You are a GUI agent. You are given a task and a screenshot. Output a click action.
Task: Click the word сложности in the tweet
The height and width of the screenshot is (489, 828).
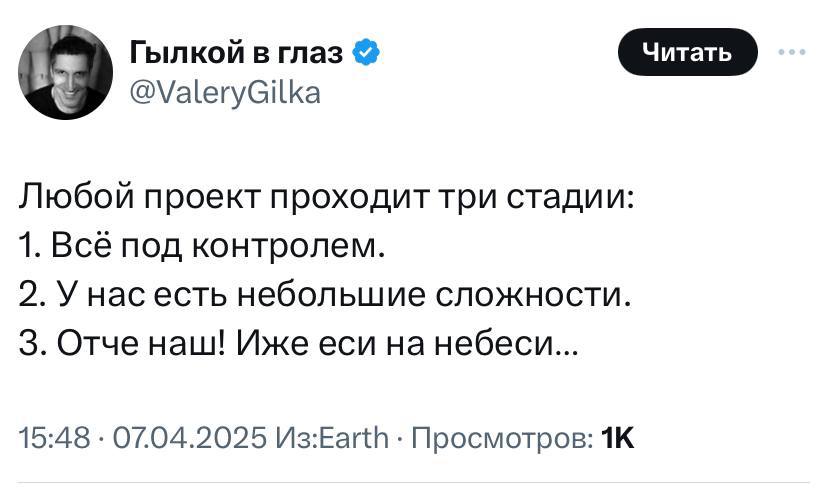pos(542,294)
